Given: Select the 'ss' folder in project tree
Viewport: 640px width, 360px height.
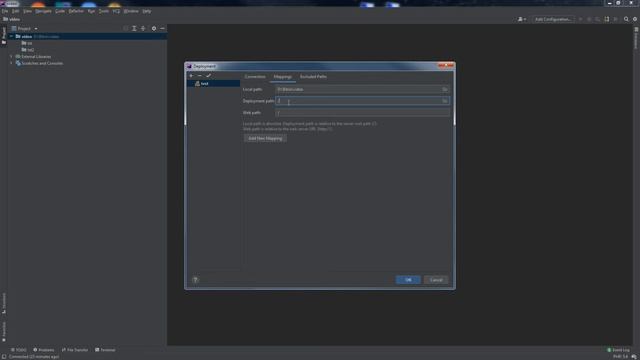Looking at the screenshot, I should [27, 43].
